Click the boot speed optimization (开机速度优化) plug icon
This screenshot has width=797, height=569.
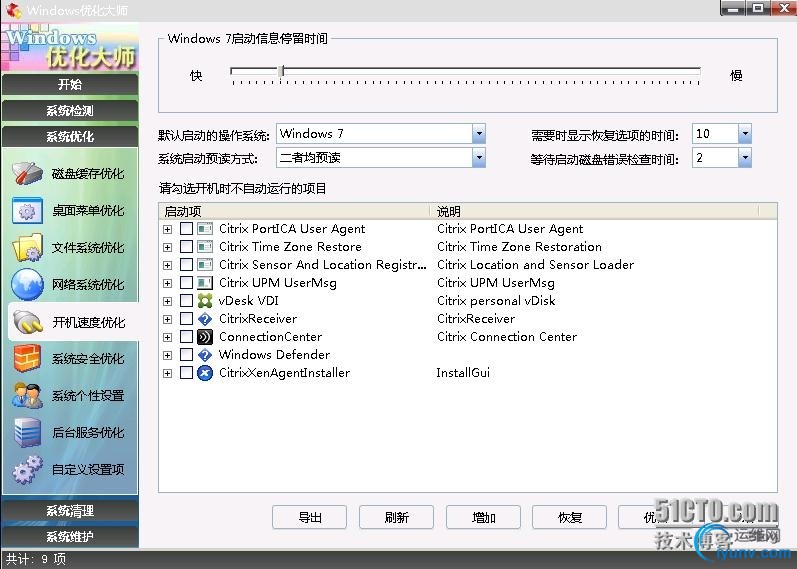point(27,322)
